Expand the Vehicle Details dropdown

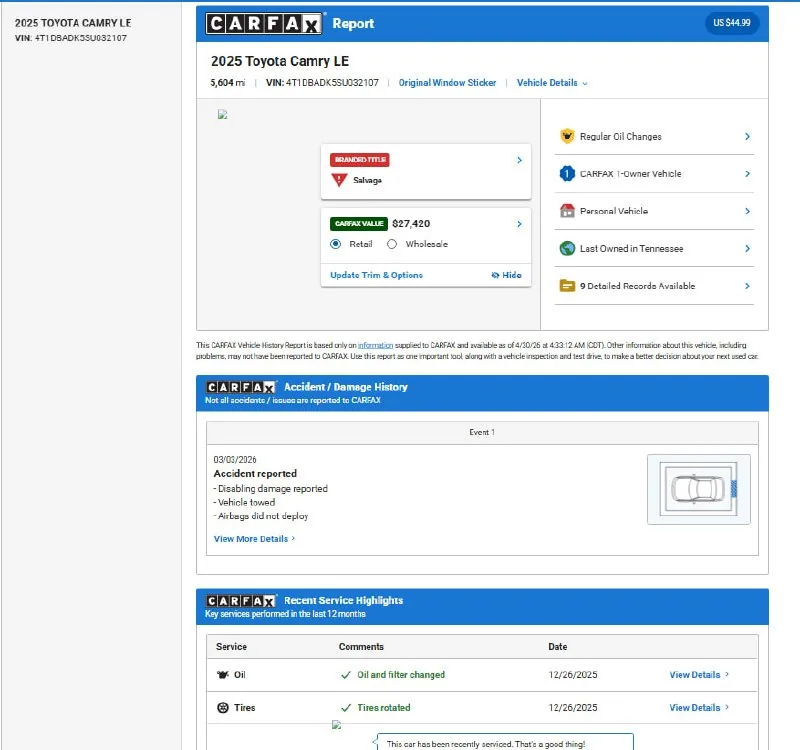tap(552, 83)
